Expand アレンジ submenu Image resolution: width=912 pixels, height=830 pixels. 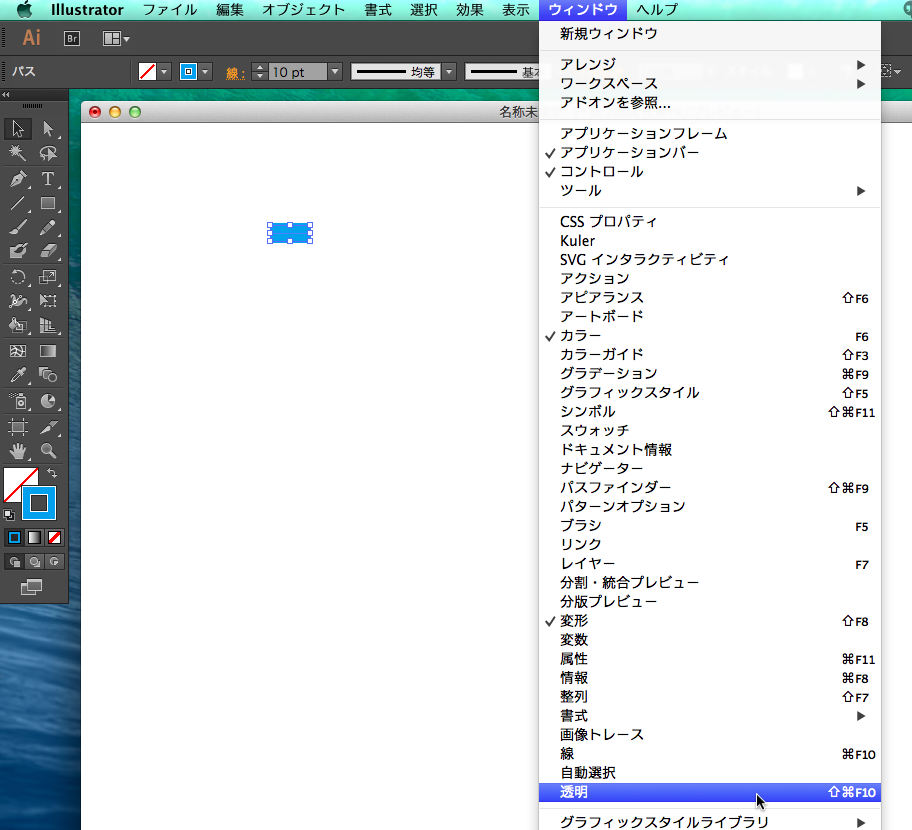pyautogui.click(x=710, y=64)
